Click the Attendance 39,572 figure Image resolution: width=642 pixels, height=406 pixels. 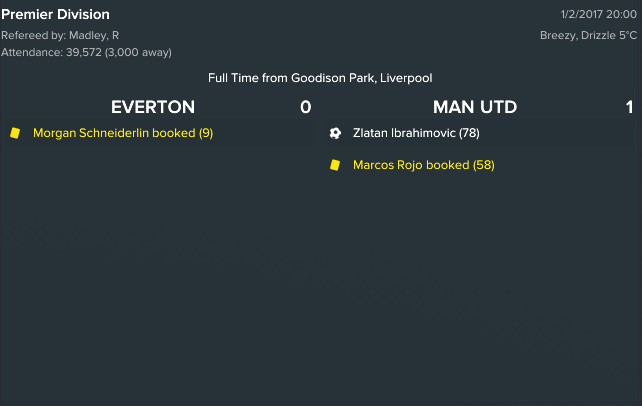pyautogui.click(x=84, y=52)
